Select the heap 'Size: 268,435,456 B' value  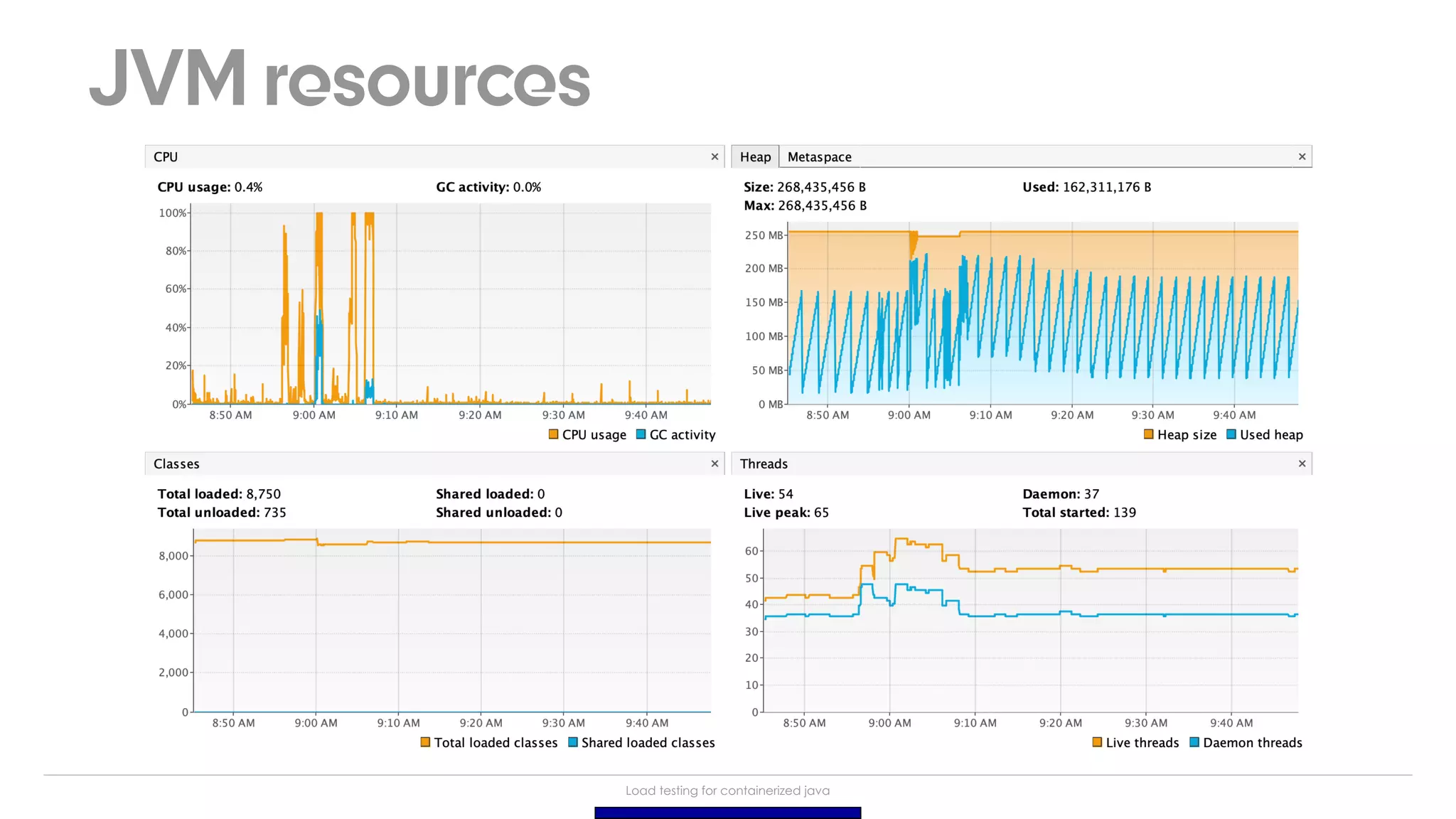point(805,187)
